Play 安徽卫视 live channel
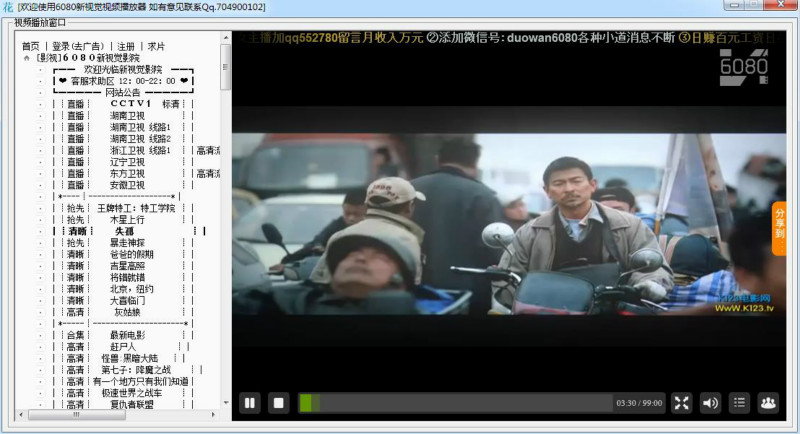This screenshot has height=434, width=800. (123, 185)
